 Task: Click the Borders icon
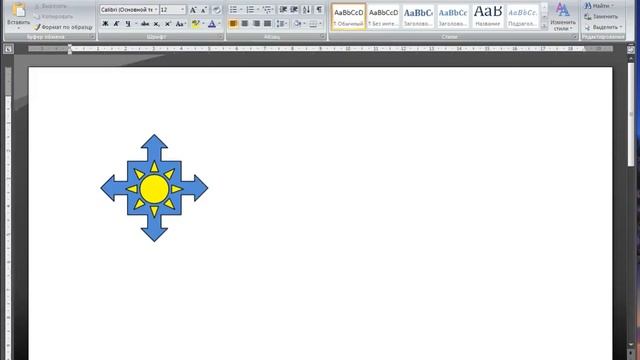[x=313, y=24]
